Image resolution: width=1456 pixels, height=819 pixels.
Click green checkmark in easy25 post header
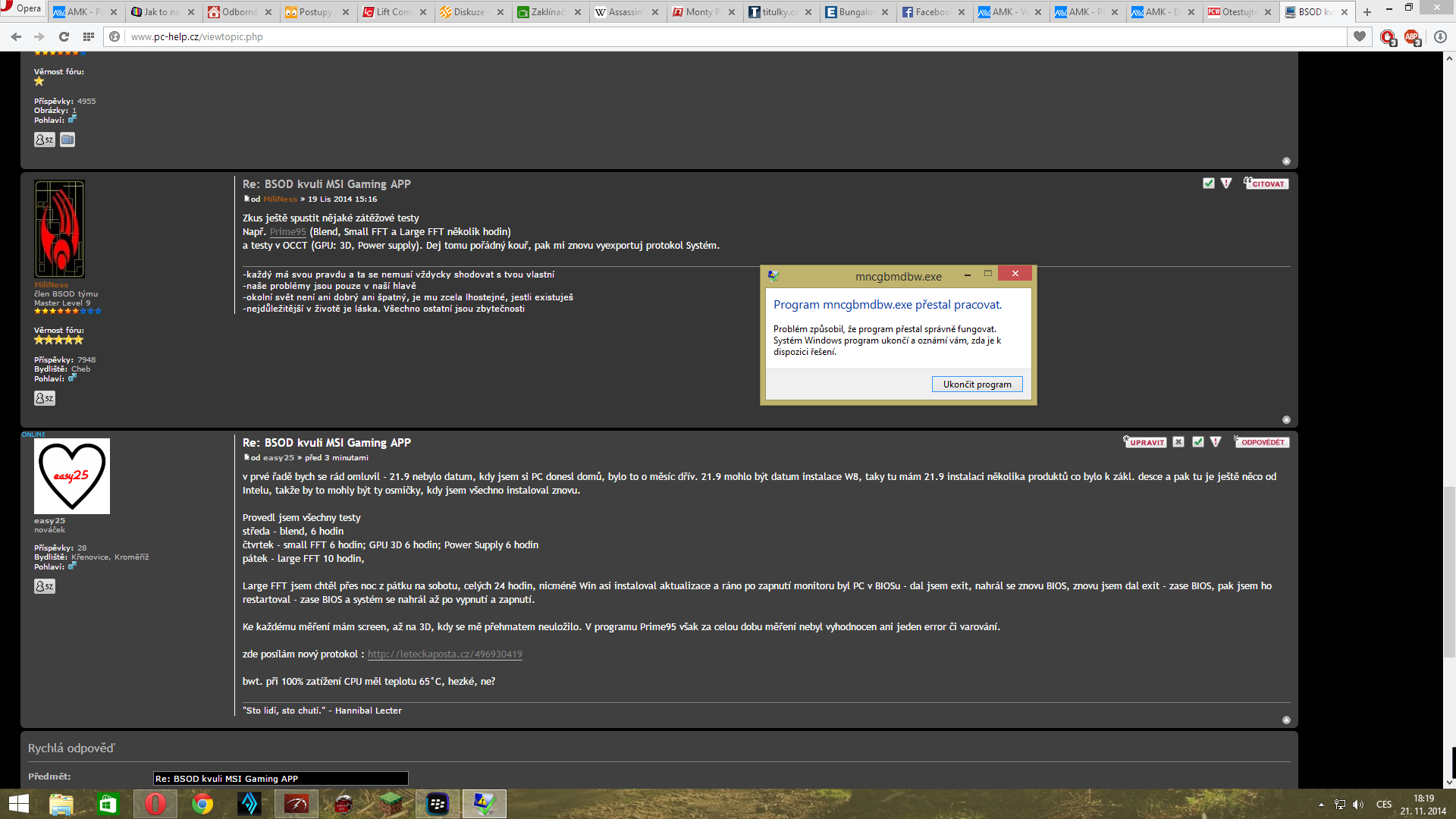tap(1198, 442)
